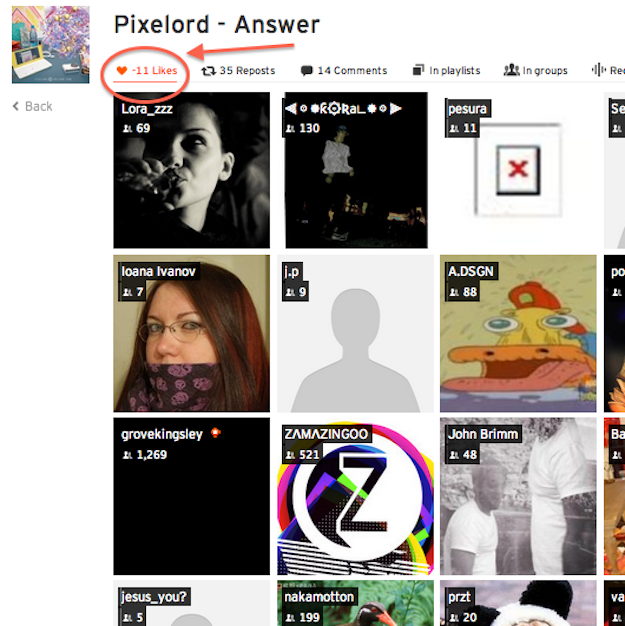Viewport: 625px width, 626px height.
Task: Click the orange heart Likes icon
Action: click(x=122, y=71)
